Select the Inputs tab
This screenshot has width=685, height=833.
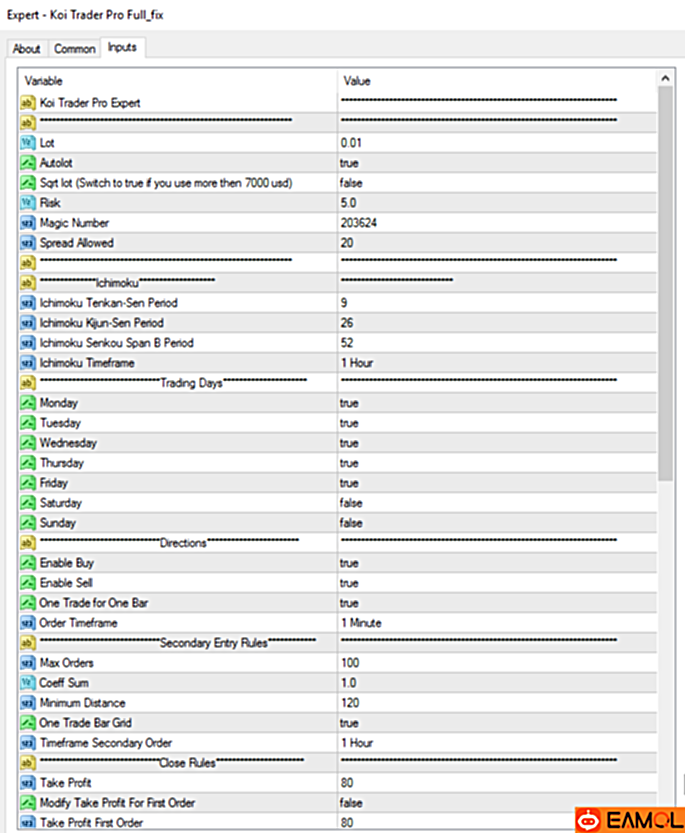pos(122,47)
